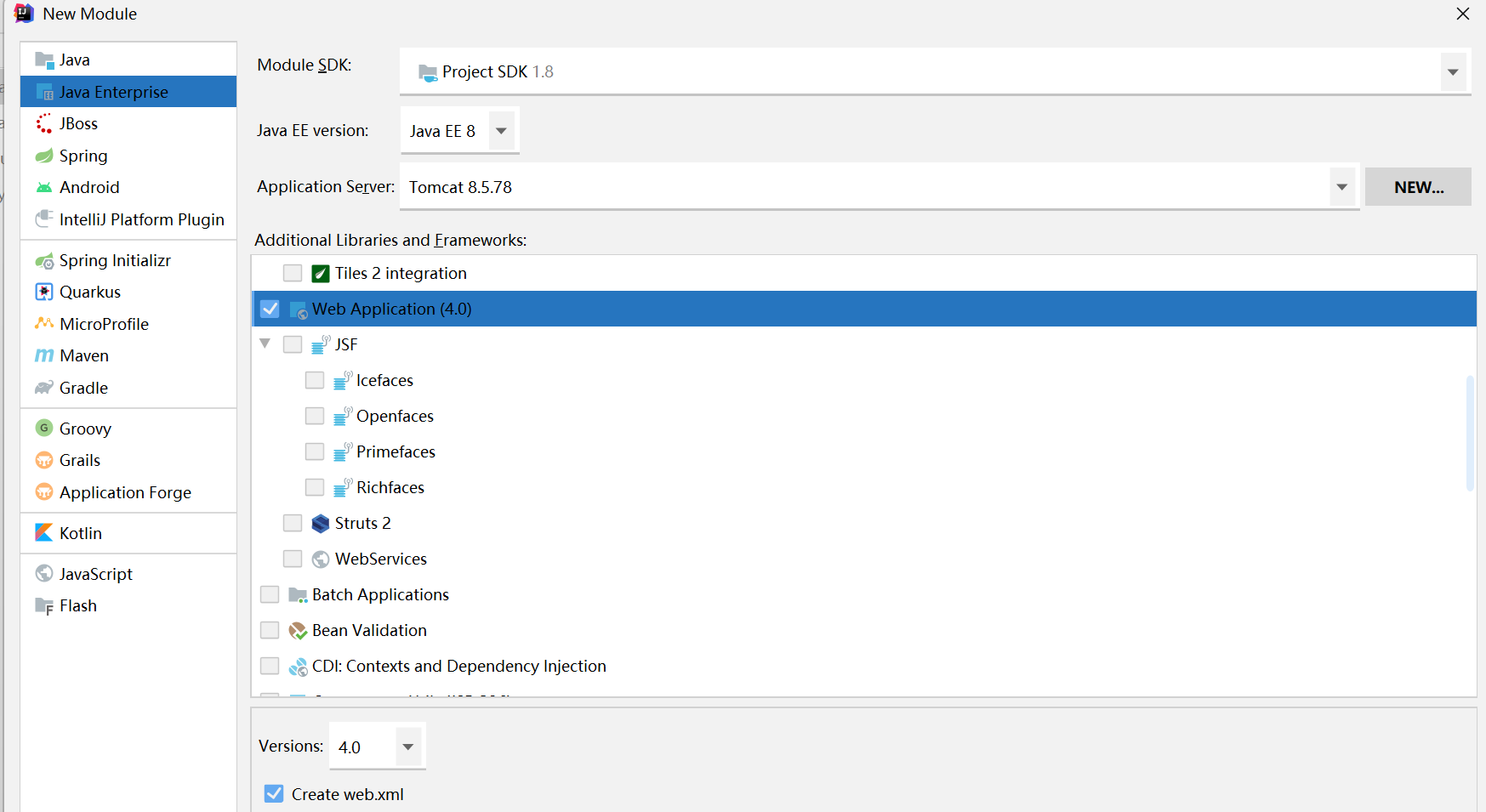Click the Kotlin logo icon
Image resolution: width=1486 pixels, height=812 pixels.
point(44,532)
